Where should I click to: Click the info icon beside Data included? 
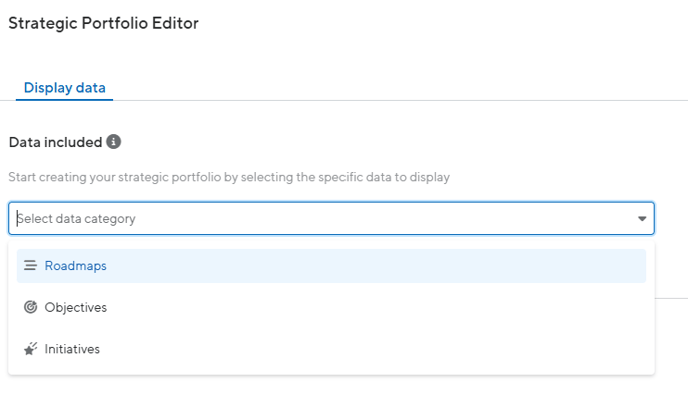[113, 142]
